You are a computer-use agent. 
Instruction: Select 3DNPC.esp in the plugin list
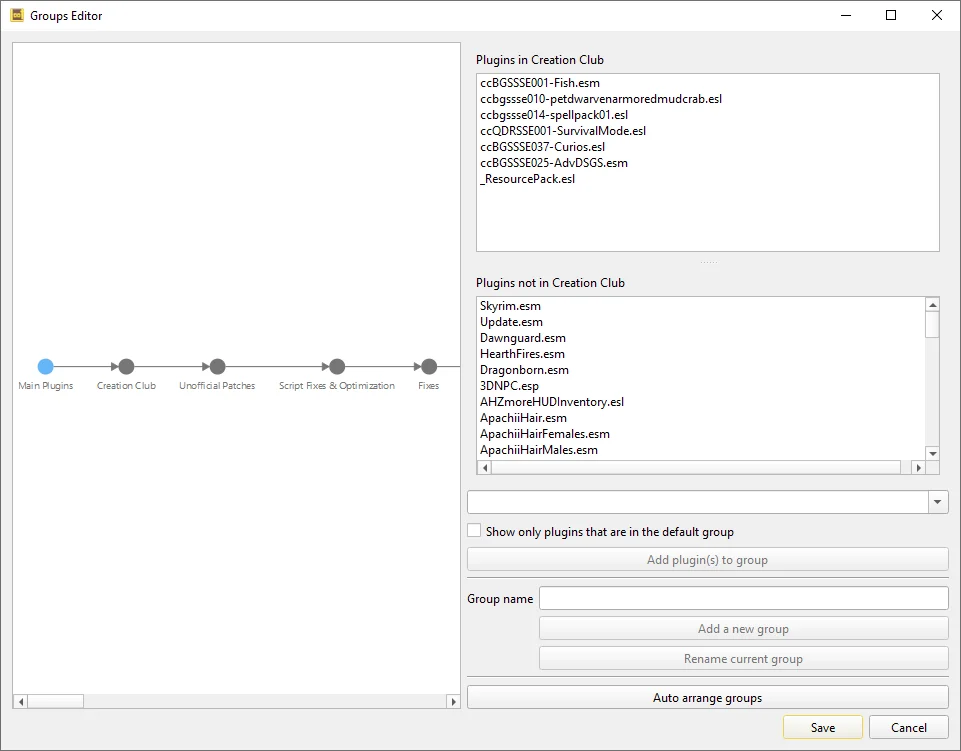click(x=509, y=386)
